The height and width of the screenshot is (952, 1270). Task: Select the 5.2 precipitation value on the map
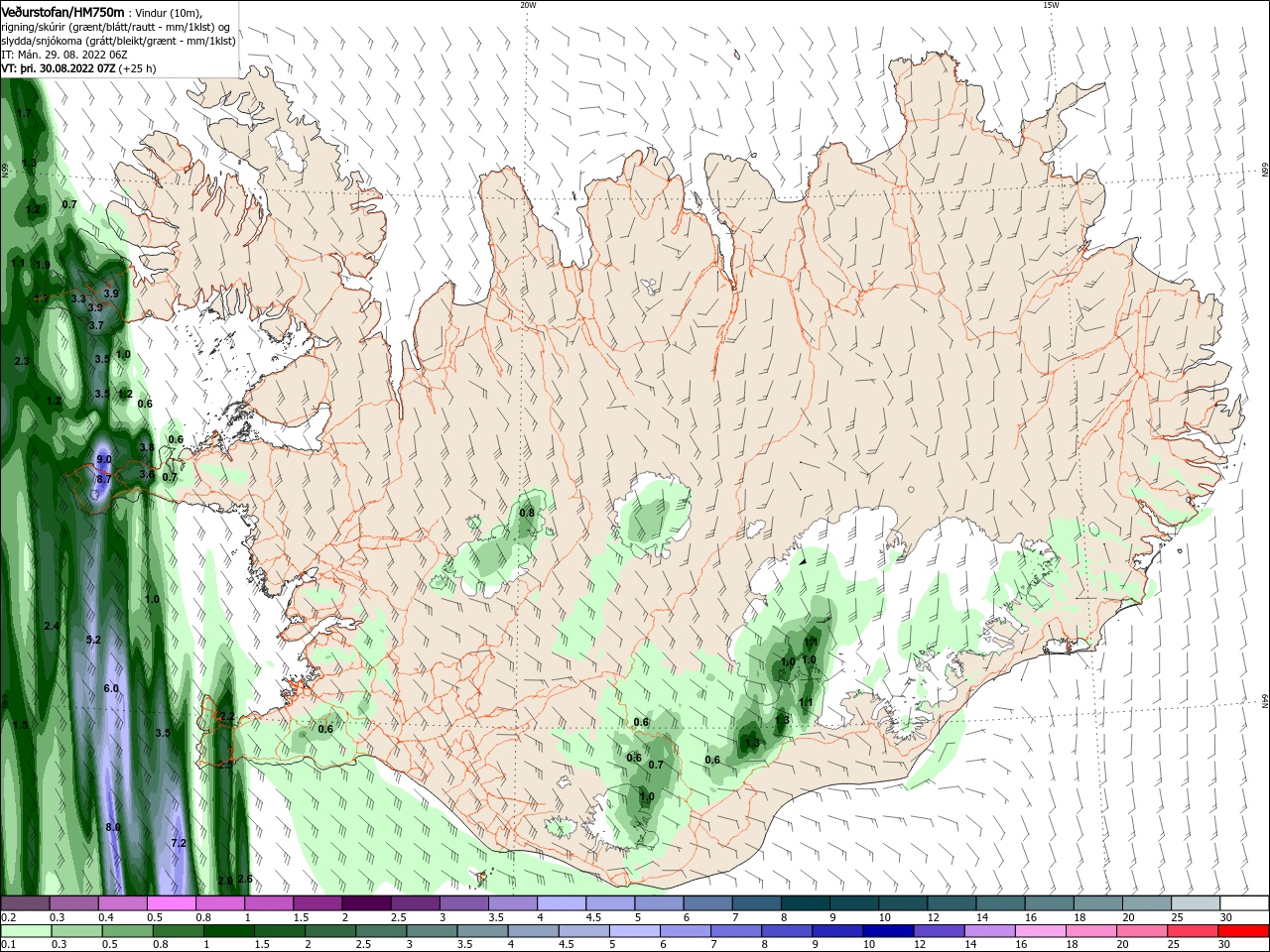[93, 640]
